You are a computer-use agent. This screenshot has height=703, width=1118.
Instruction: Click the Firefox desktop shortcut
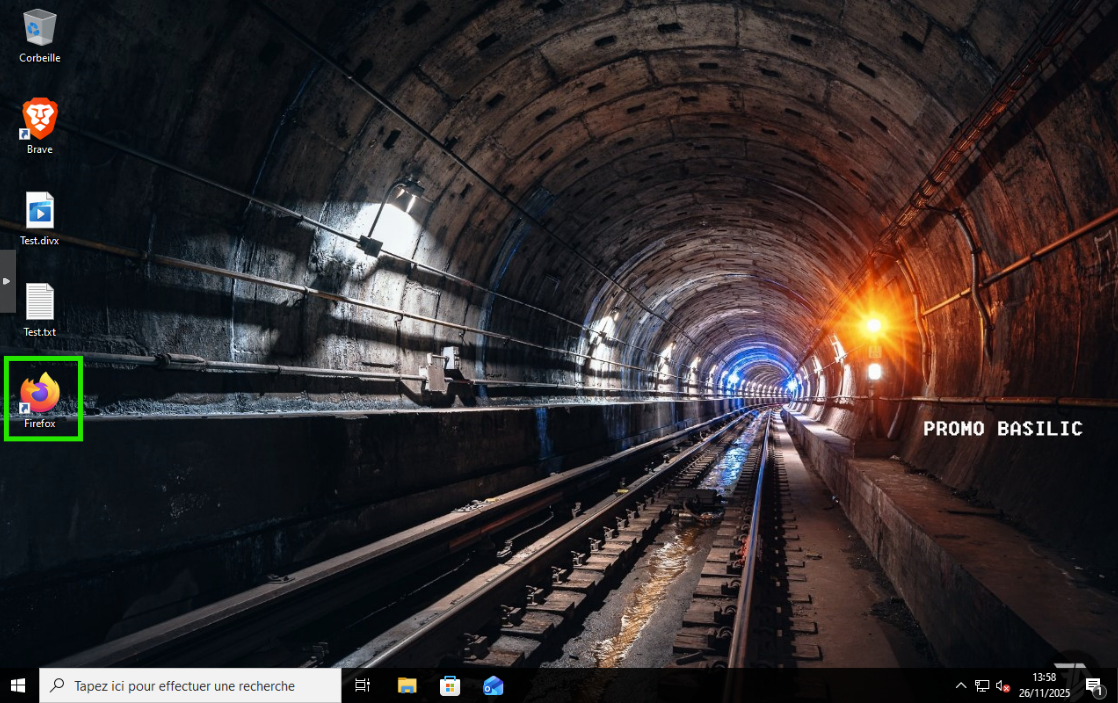click(x=40, y=394)
